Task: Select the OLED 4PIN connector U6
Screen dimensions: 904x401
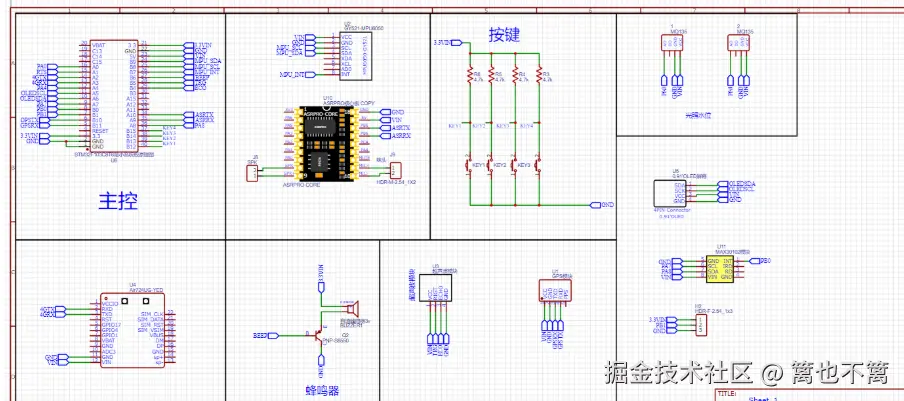Action: [669, 194]
